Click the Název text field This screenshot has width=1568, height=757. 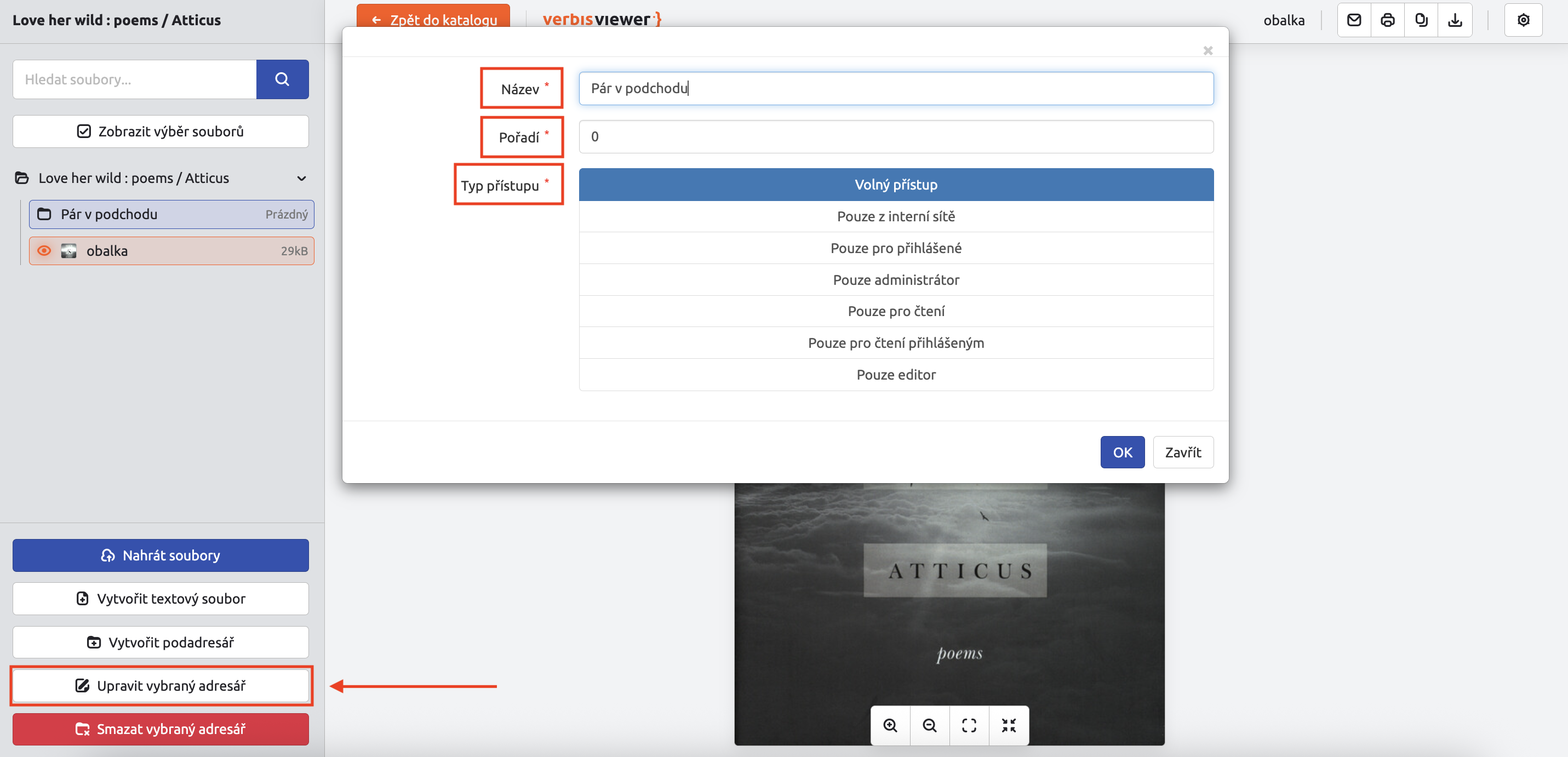896,88
